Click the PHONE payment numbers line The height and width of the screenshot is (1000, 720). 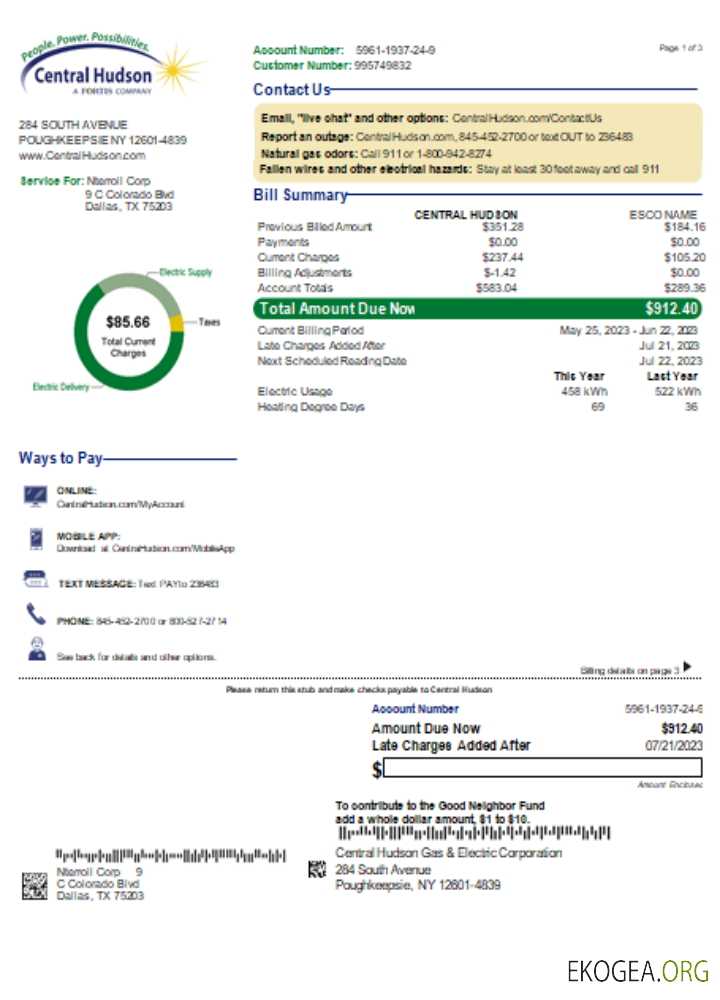142,621
